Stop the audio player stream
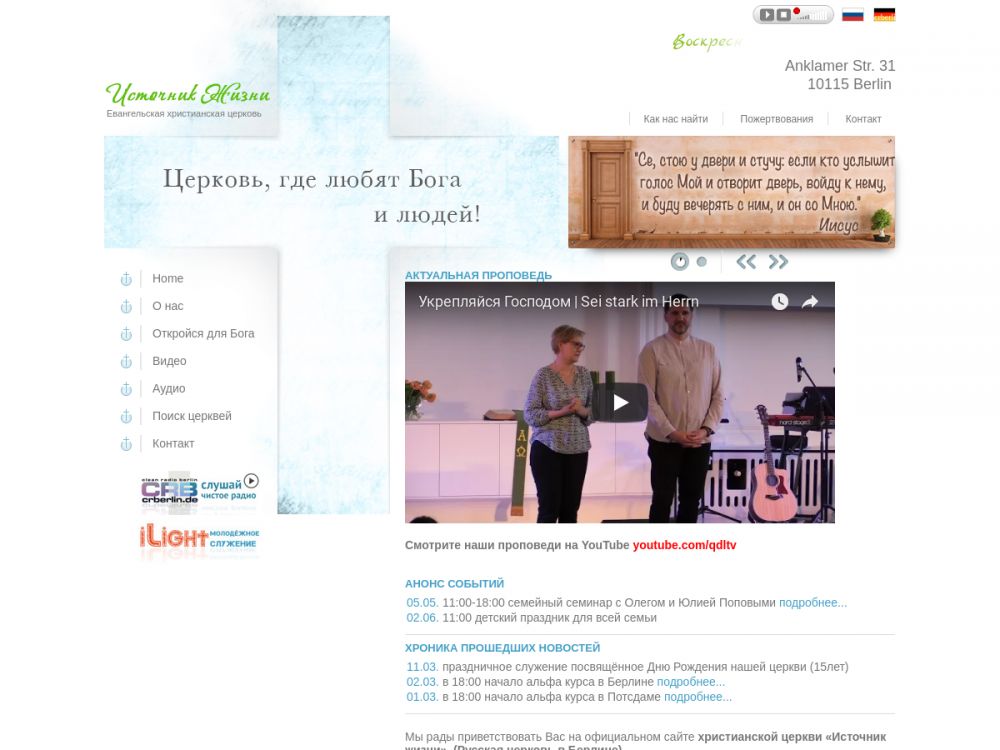Viewport: 1000px width, 750px height. tap(784, 15)
